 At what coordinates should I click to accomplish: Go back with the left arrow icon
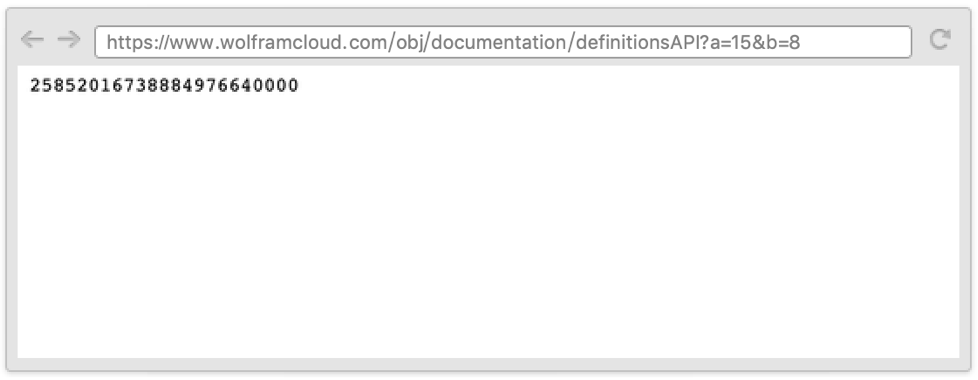(32, 40)
